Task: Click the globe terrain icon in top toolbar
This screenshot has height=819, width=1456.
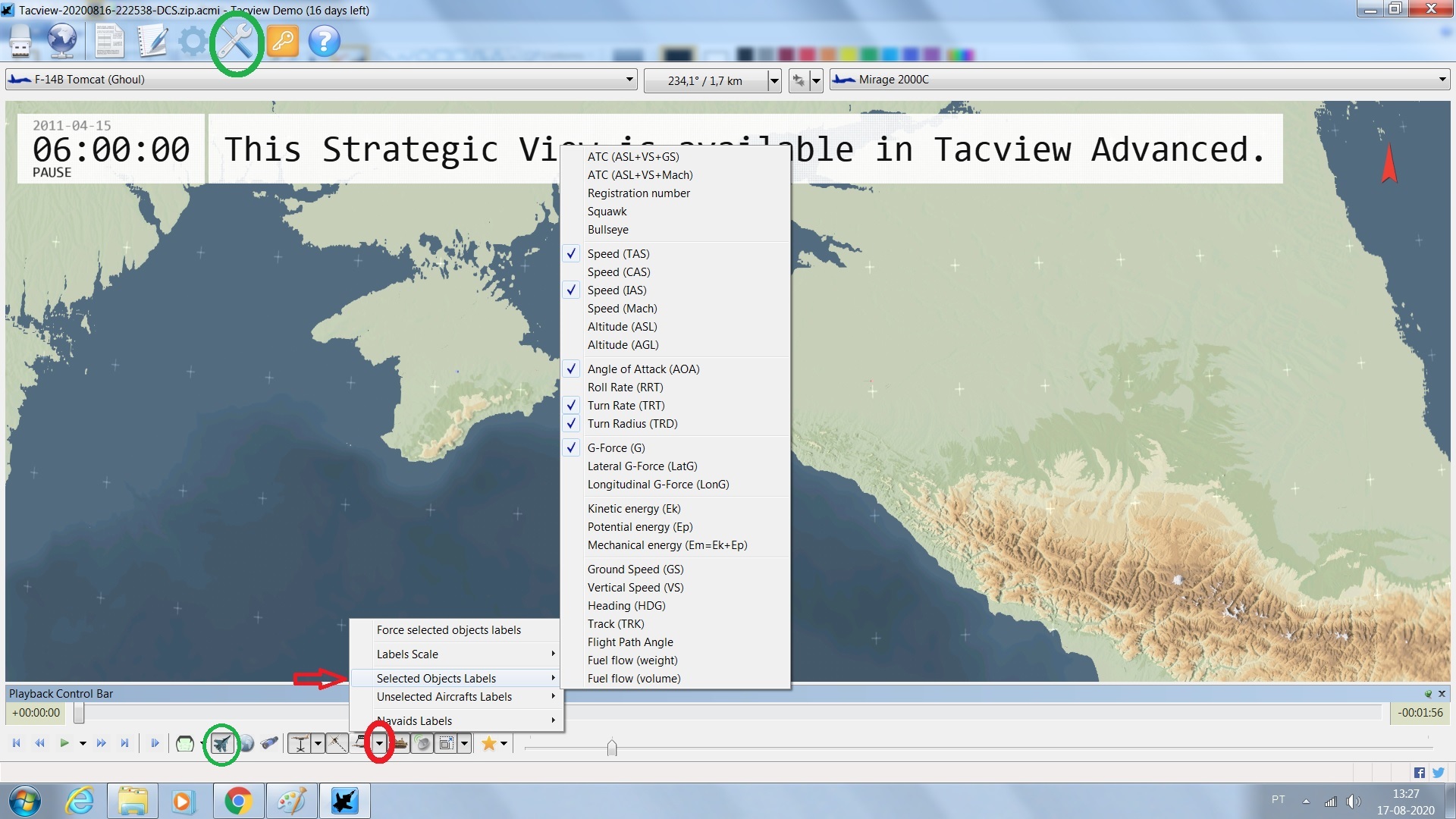Action: tap(62, 41)
